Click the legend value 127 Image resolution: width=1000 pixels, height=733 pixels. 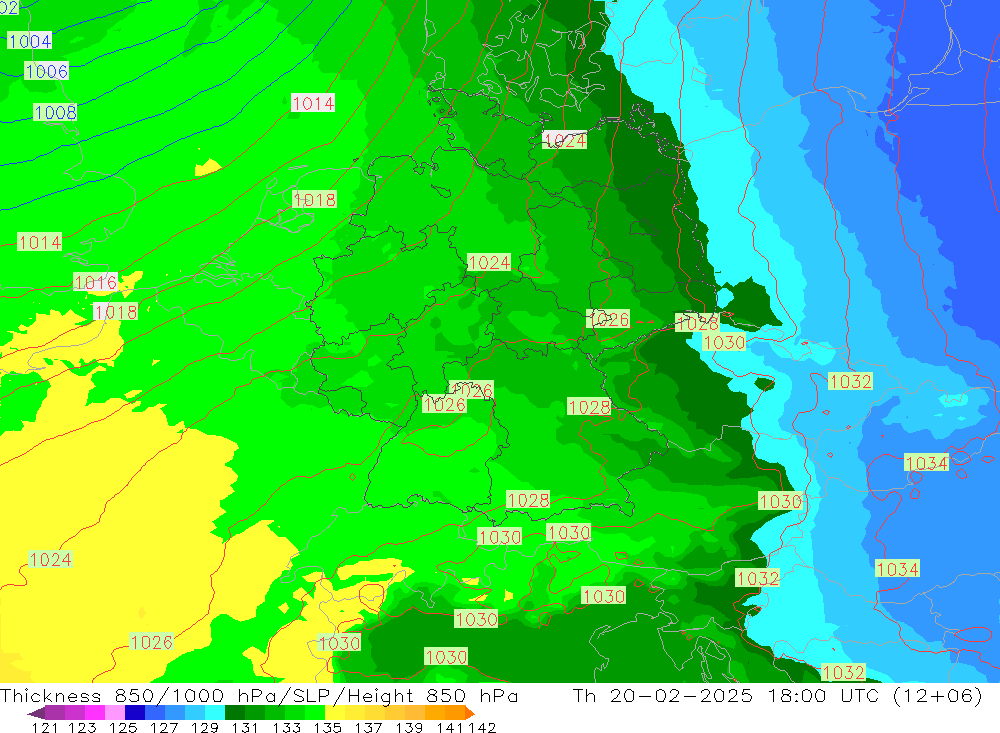click(164, 727)
